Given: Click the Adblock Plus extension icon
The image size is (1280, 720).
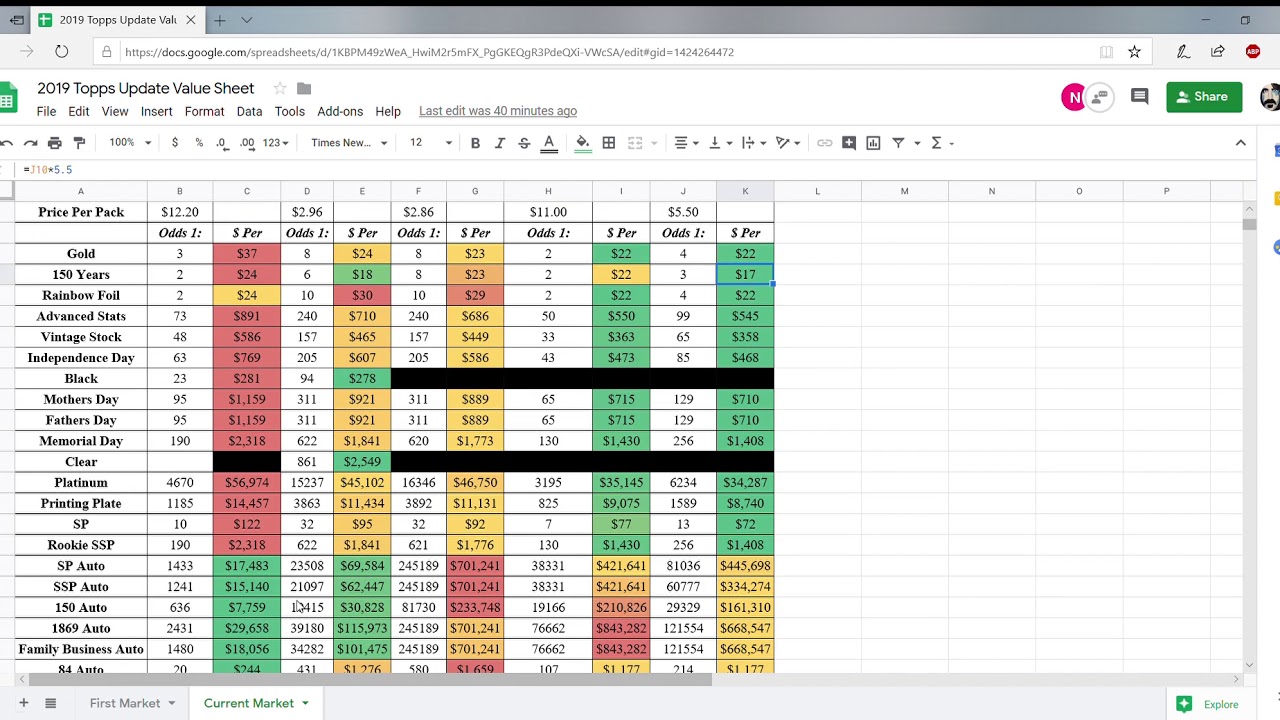Looking at the screenshot, I should (1253, 52).
